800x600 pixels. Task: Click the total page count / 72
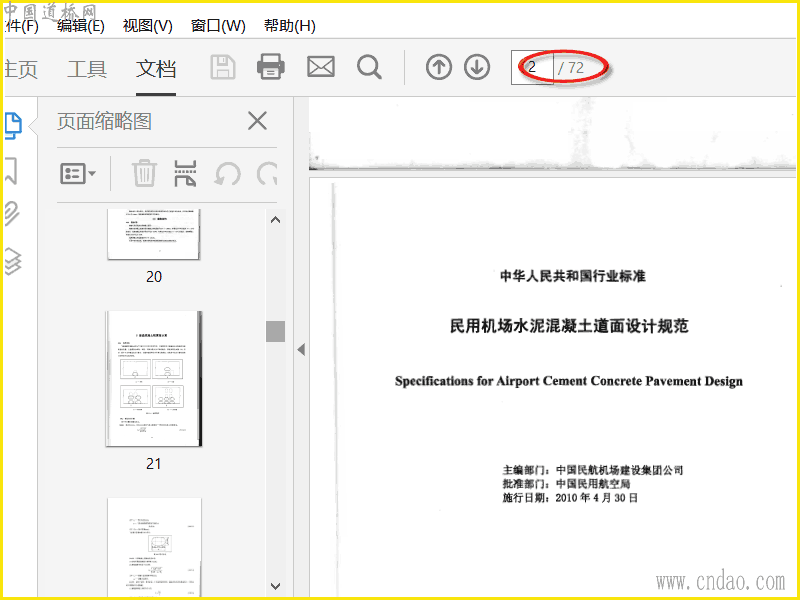[x=571, y=67]
